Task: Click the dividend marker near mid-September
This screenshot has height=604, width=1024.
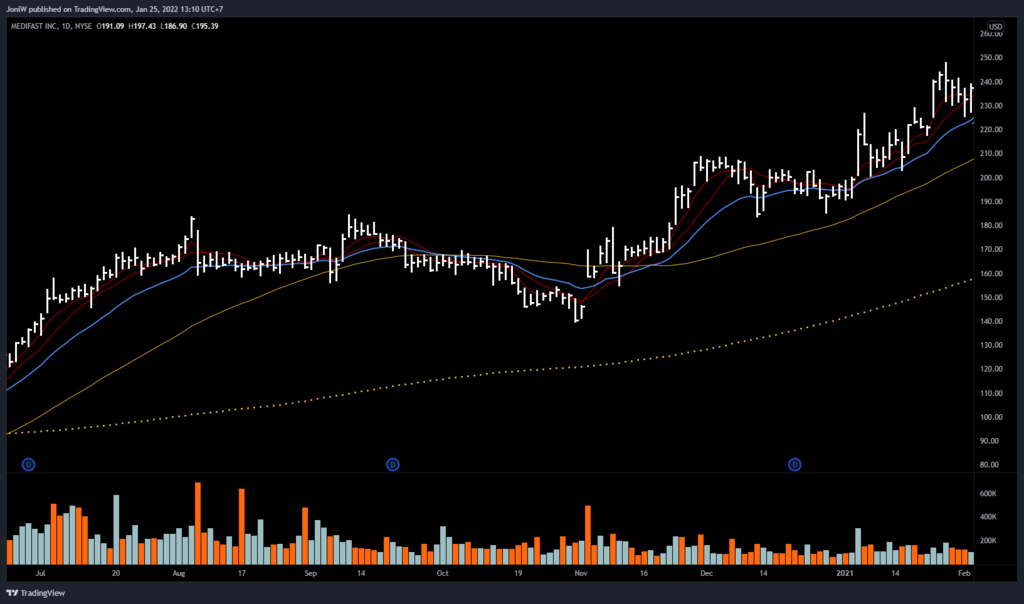Action: pyautogui.click(x=393, y=464)
